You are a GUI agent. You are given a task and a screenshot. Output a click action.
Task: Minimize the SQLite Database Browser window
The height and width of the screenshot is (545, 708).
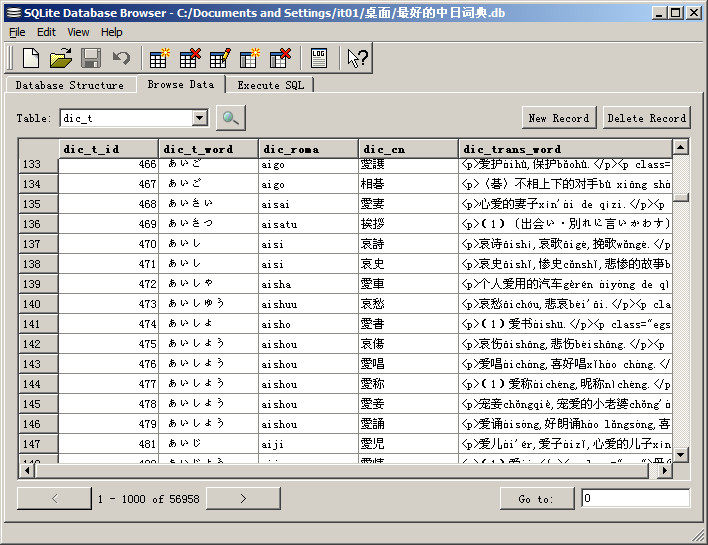(659, 13)
